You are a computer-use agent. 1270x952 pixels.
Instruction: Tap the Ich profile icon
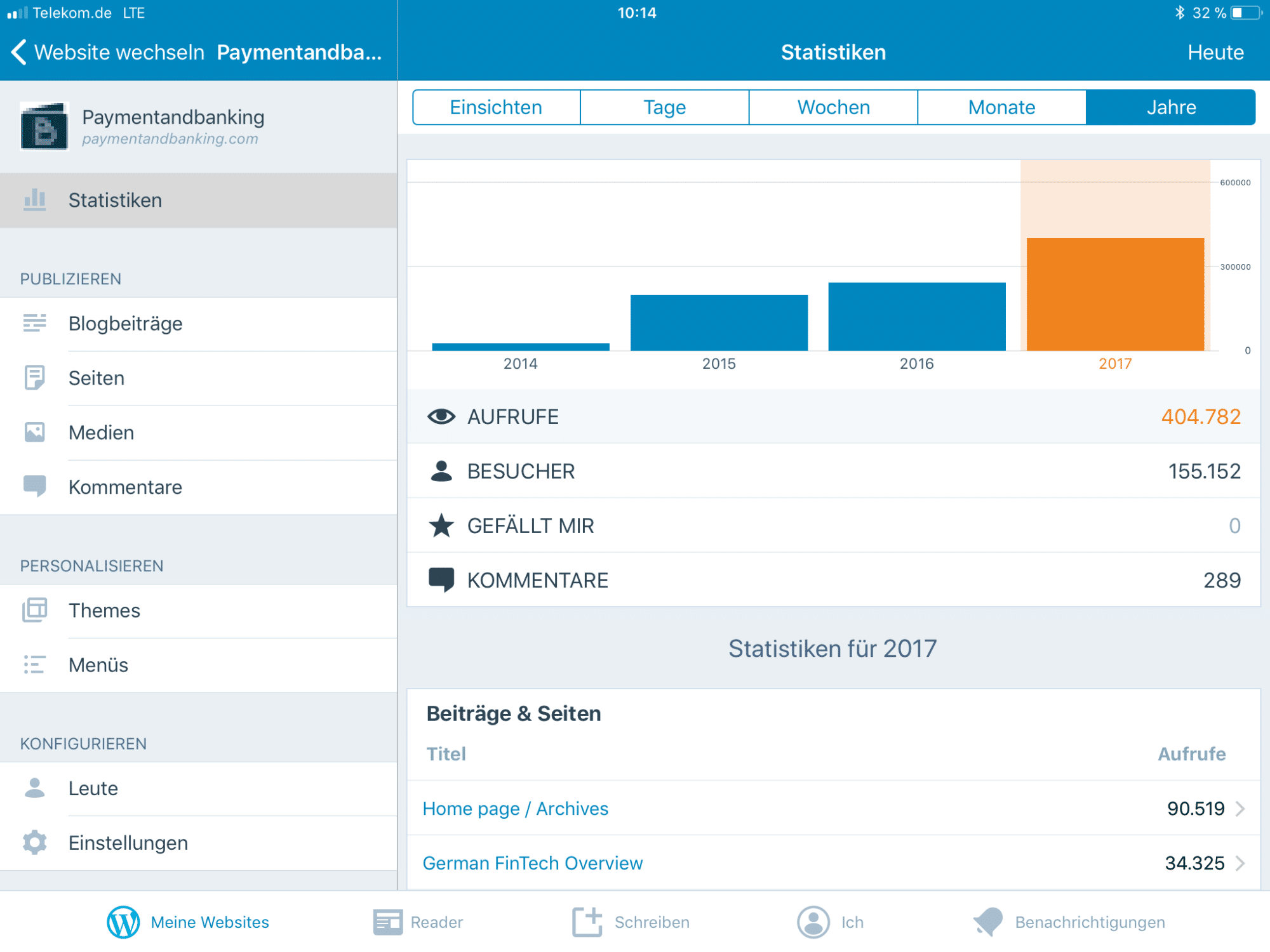point(813,922)
